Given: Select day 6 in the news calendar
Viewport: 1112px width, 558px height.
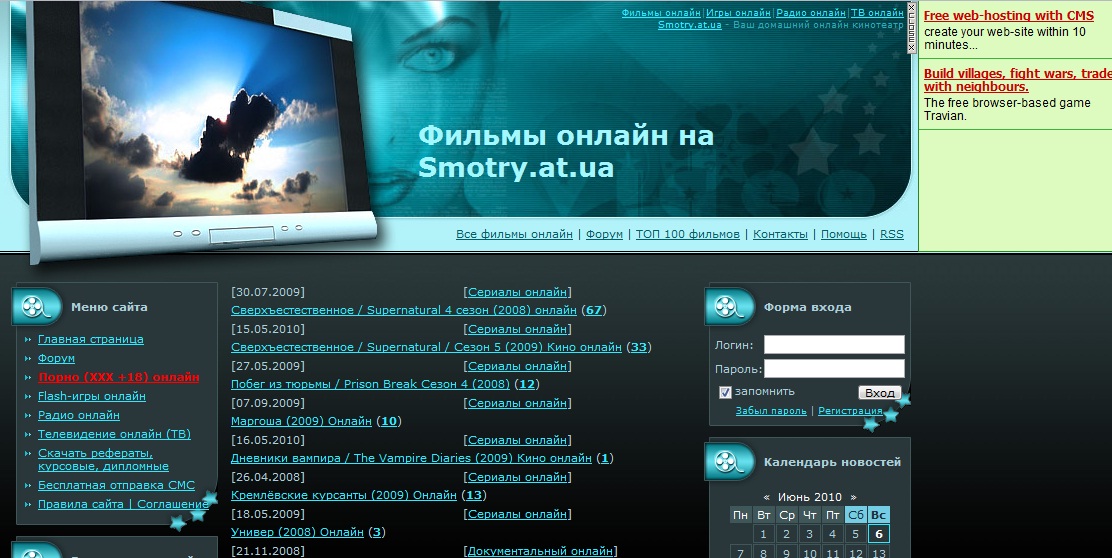Looking at the screenshot, I should pyautogui.click(x=879, y=534).
